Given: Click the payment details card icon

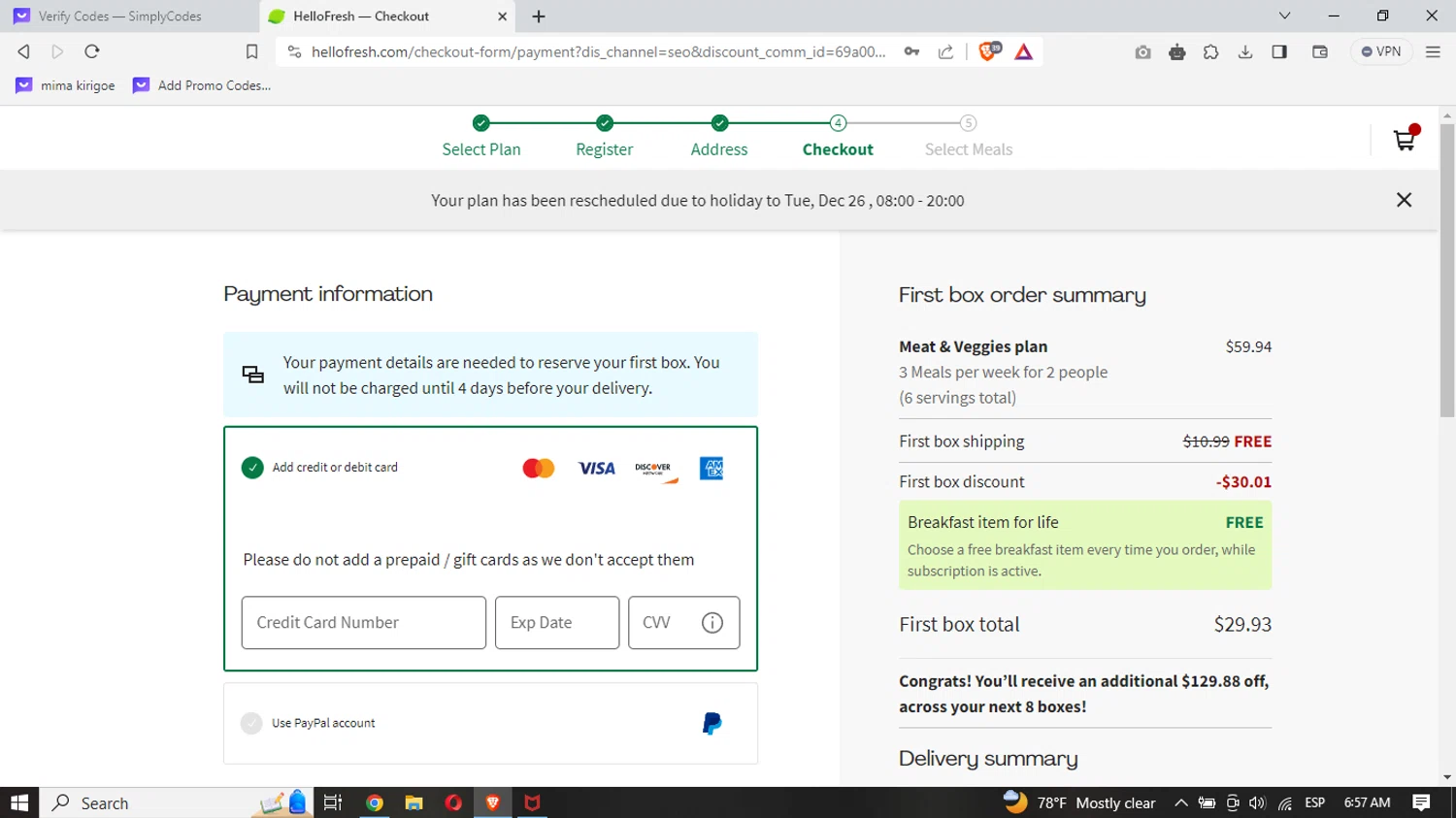Looking at the screenshot, I should coord(253,375).
